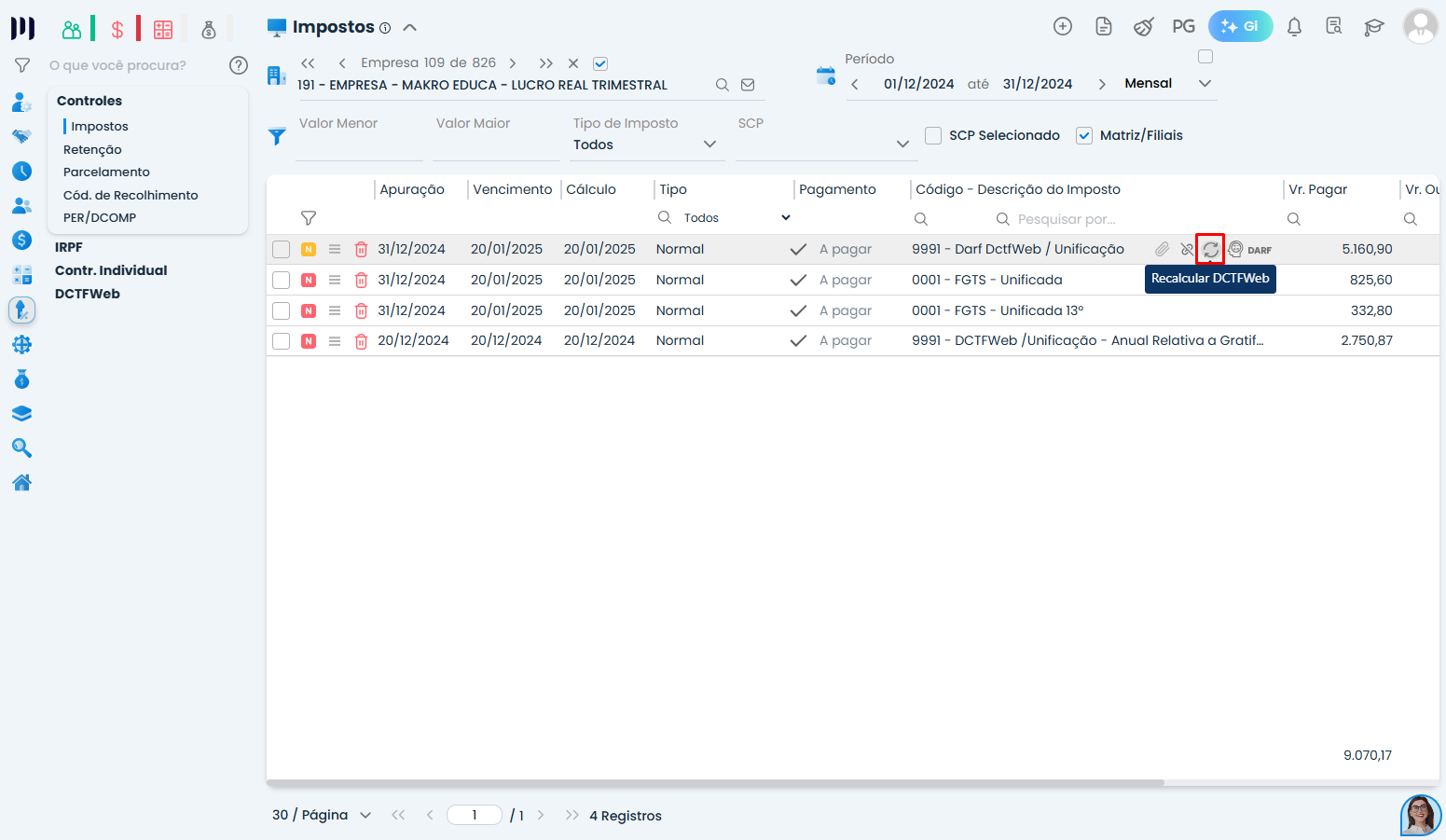Click the attachment paperclip icon in first row
1446x840 pixels.
(1162, 249)
